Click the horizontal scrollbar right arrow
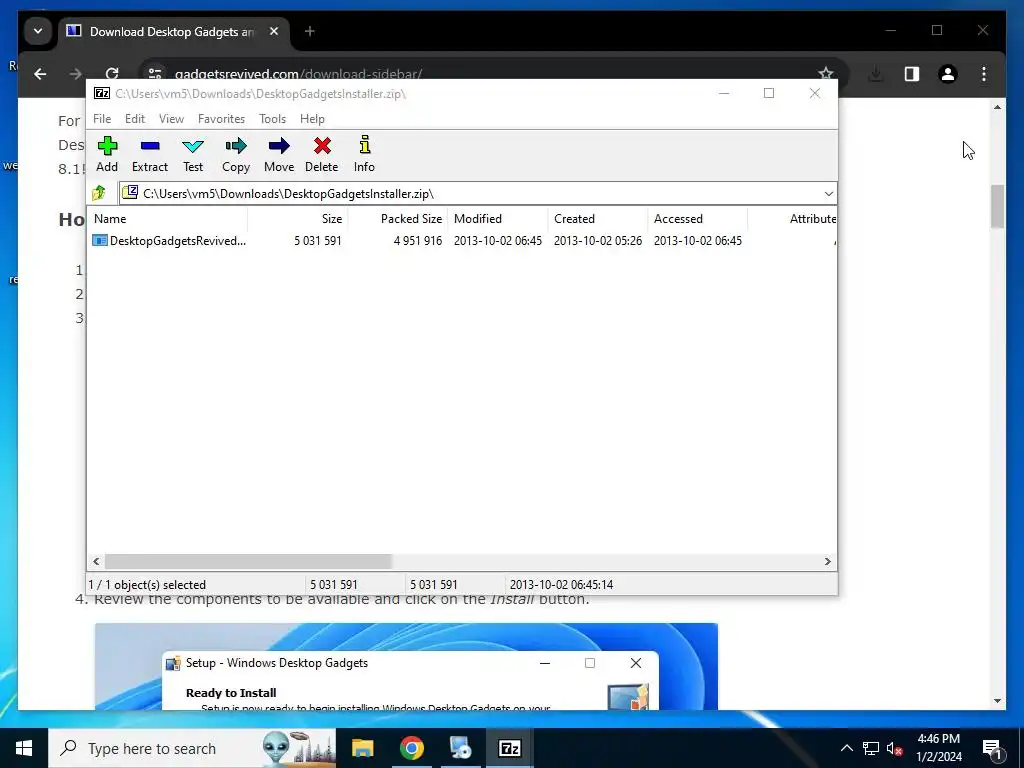1024x768 pixels. click(x=827, y=561)
